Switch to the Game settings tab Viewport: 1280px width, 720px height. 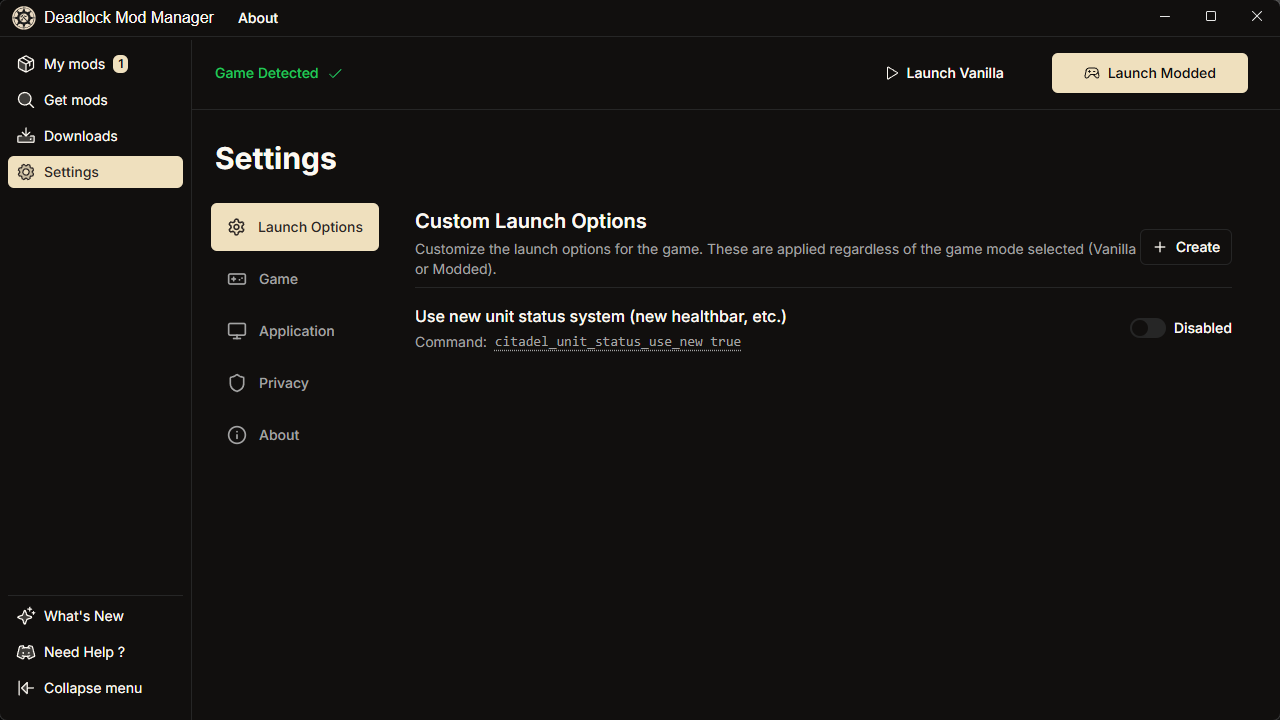coord(278,279)
